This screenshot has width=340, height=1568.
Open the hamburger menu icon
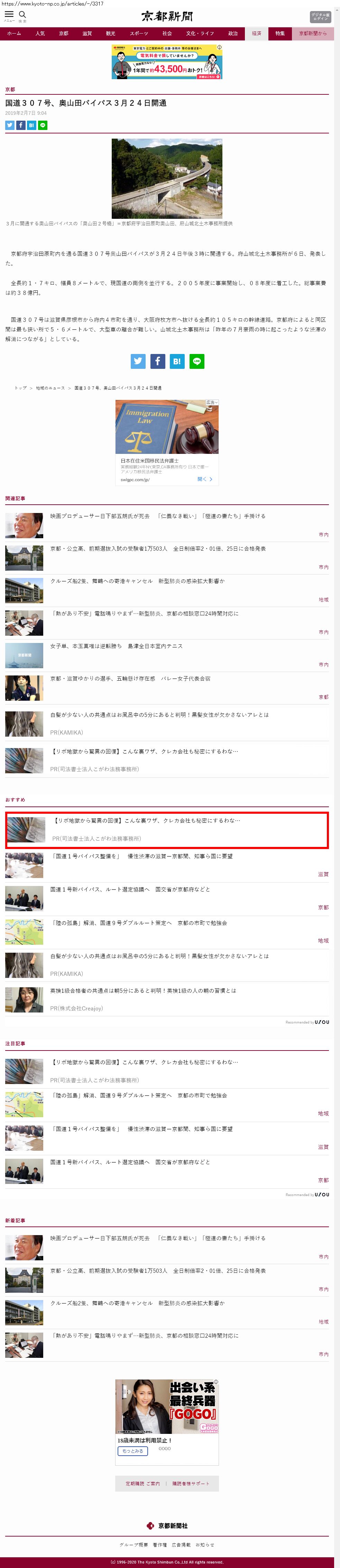9,14
